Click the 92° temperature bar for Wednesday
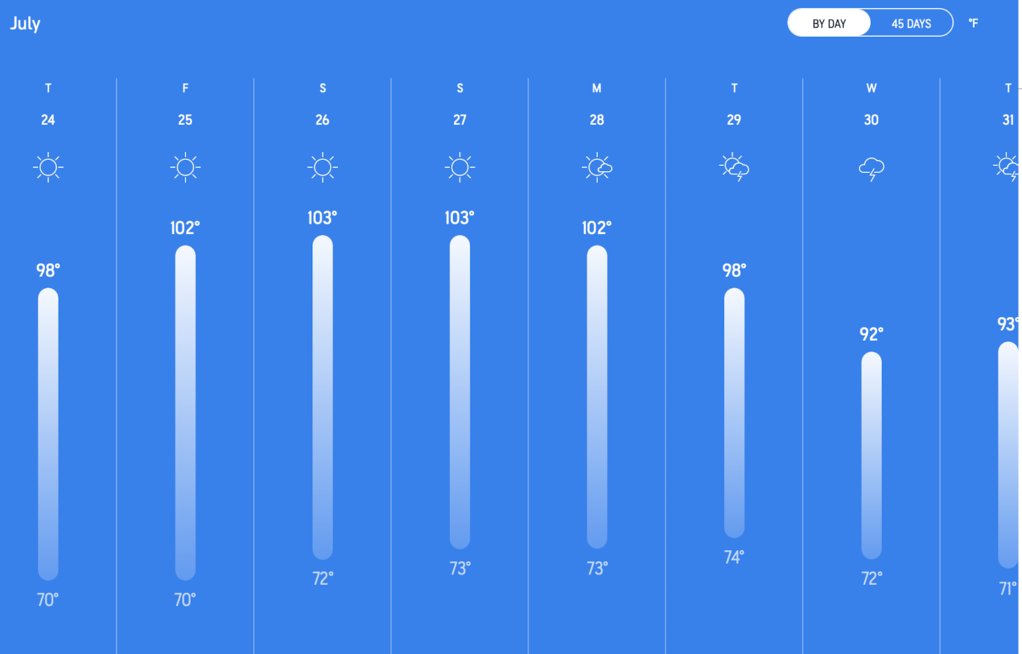The height and width of the screenshot is (654, 1022). click(871, 456)
